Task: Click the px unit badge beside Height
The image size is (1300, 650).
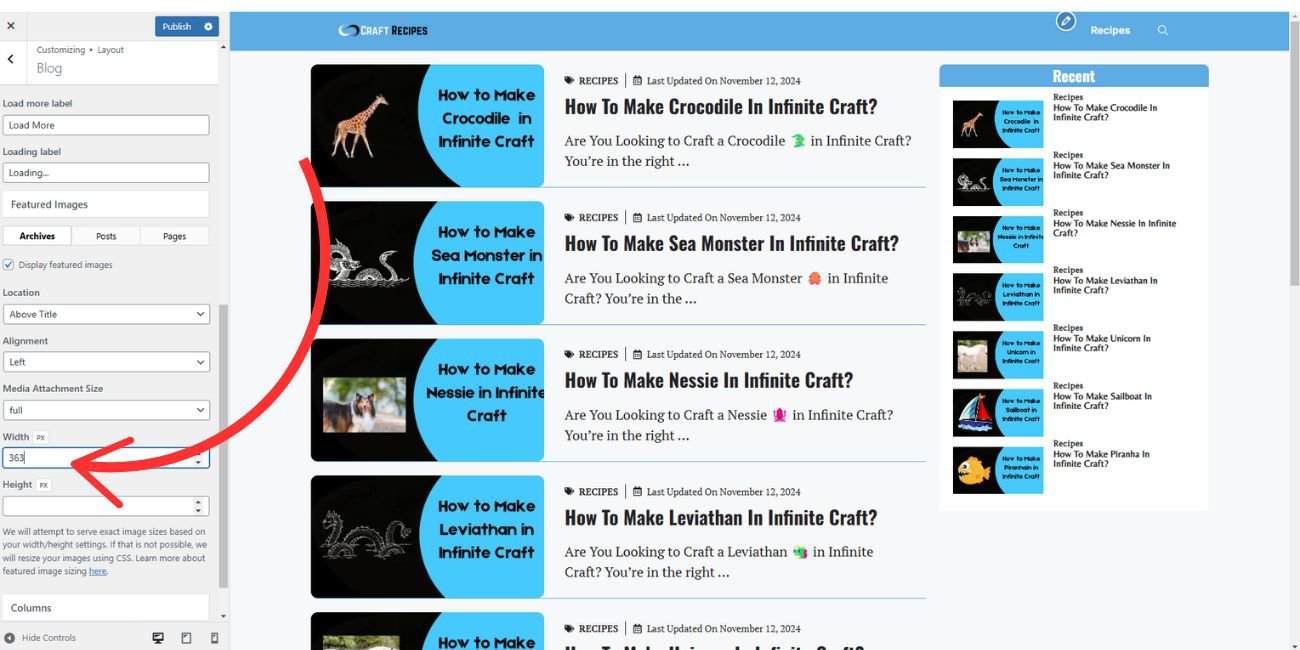Action: [44, 485]
